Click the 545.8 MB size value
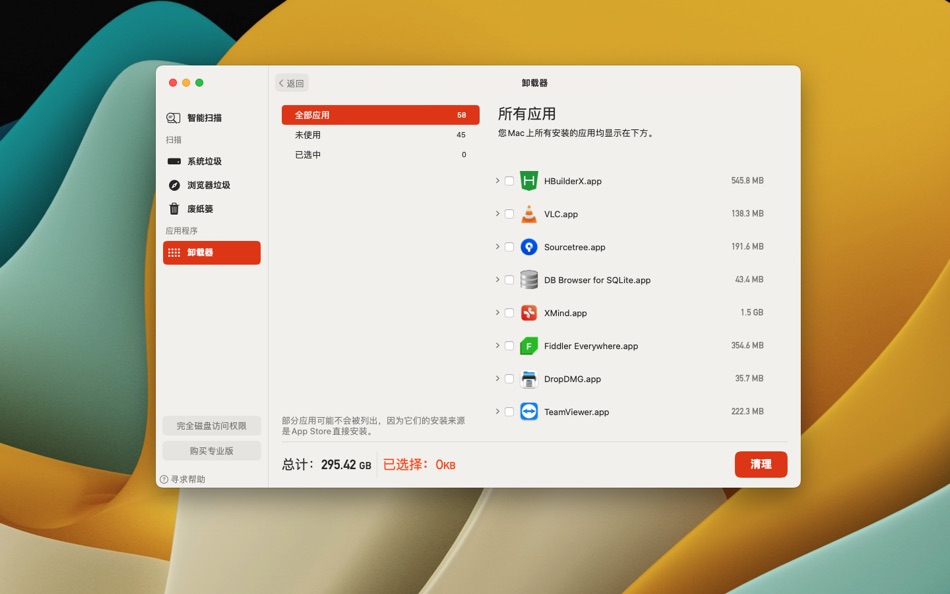The width and height of the screenshot is (950, 594). (747, 181)
